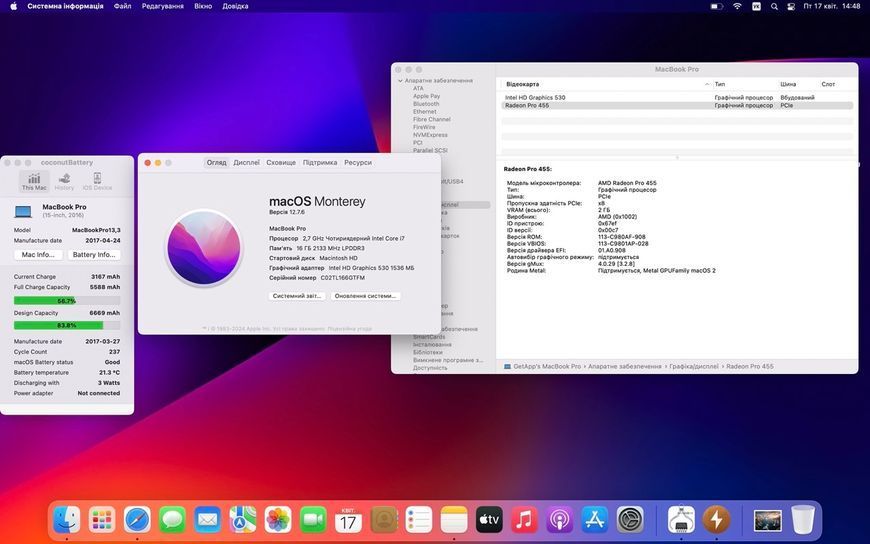The width and height of the screenshot is (870, 544).
Task: Click the Слот column header
Action: click(828, 84)
